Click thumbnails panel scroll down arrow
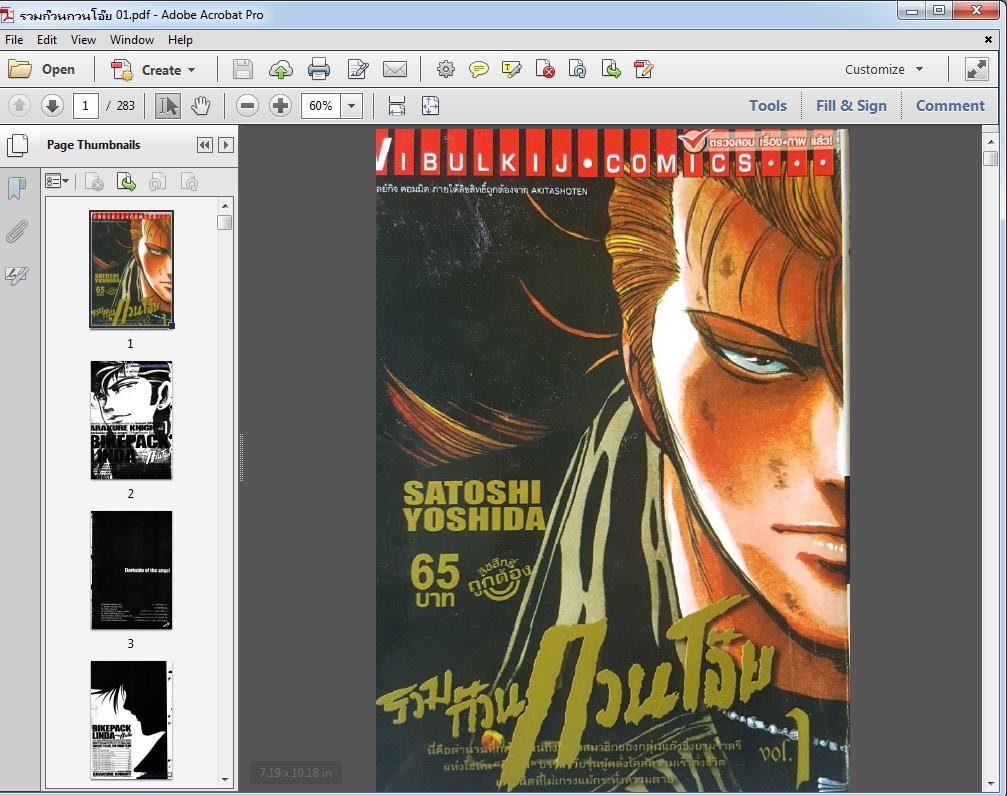Screen dimensions: 1007x796 pos(225,780)
